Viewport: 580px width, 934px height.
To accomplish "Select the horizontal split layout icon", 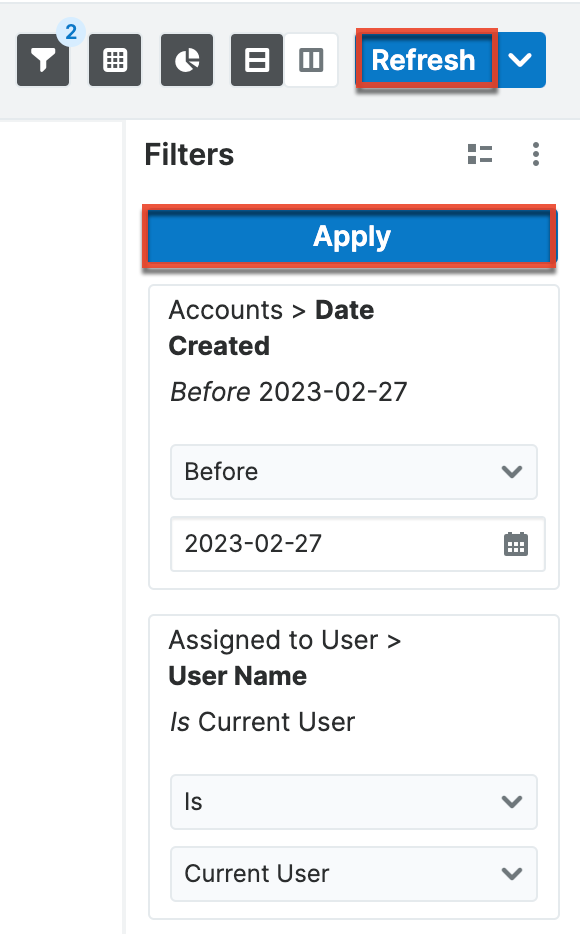I will click(258, 60).
